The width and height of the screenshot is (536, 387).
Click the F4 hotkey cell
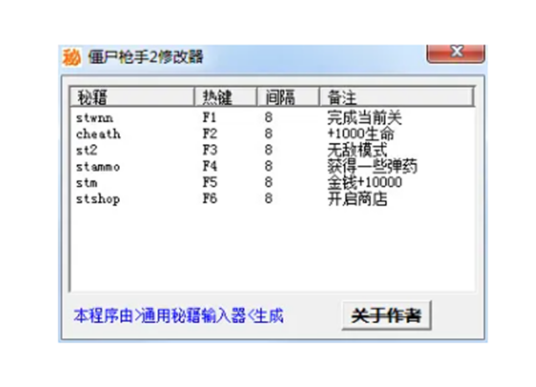click(x=210, y=166)
